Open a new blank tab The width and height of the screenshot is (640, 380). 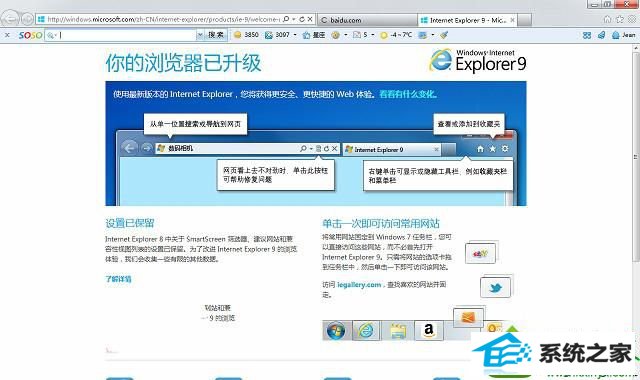click(x=525, y=20)
